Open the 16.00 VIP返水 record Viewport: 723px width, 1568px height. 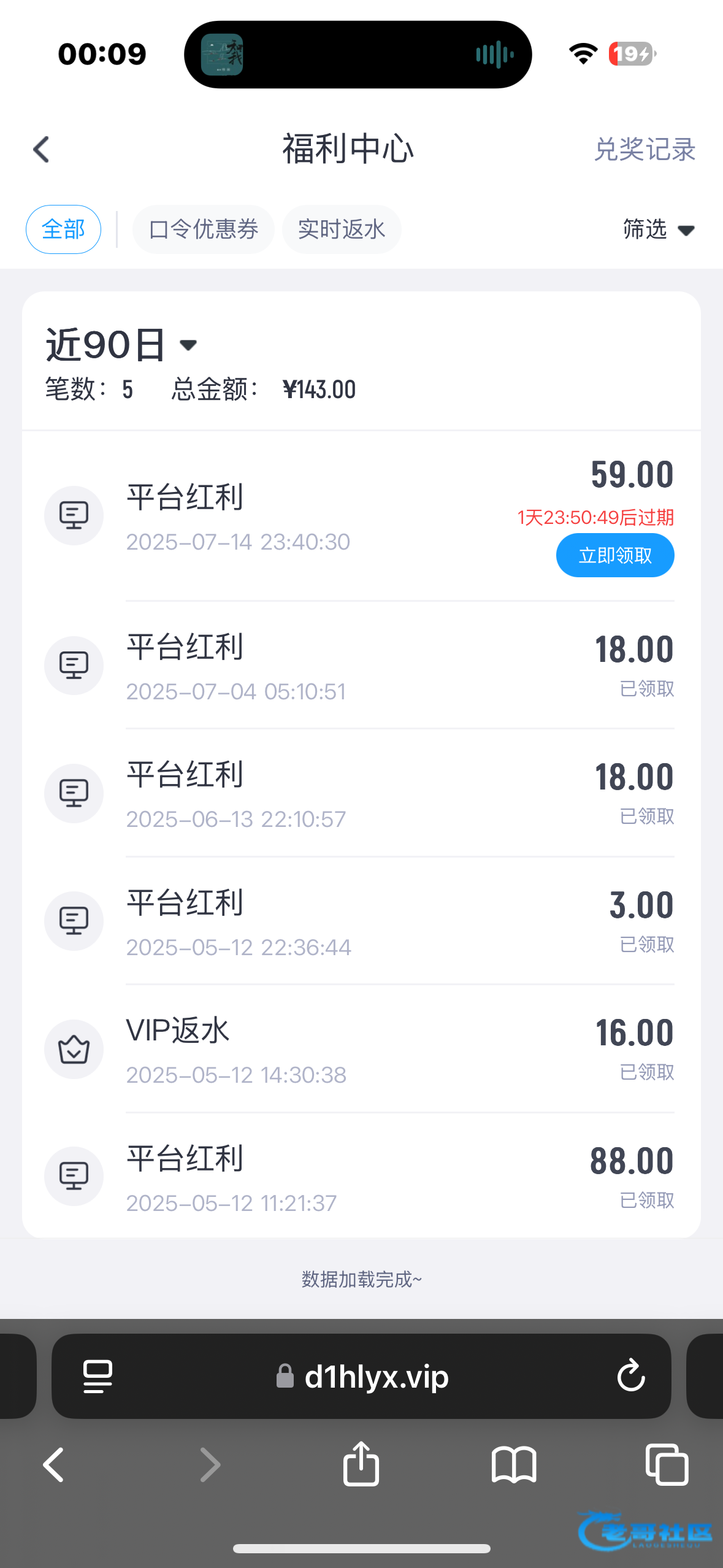pyautogui.click(x=361, y=1049)
